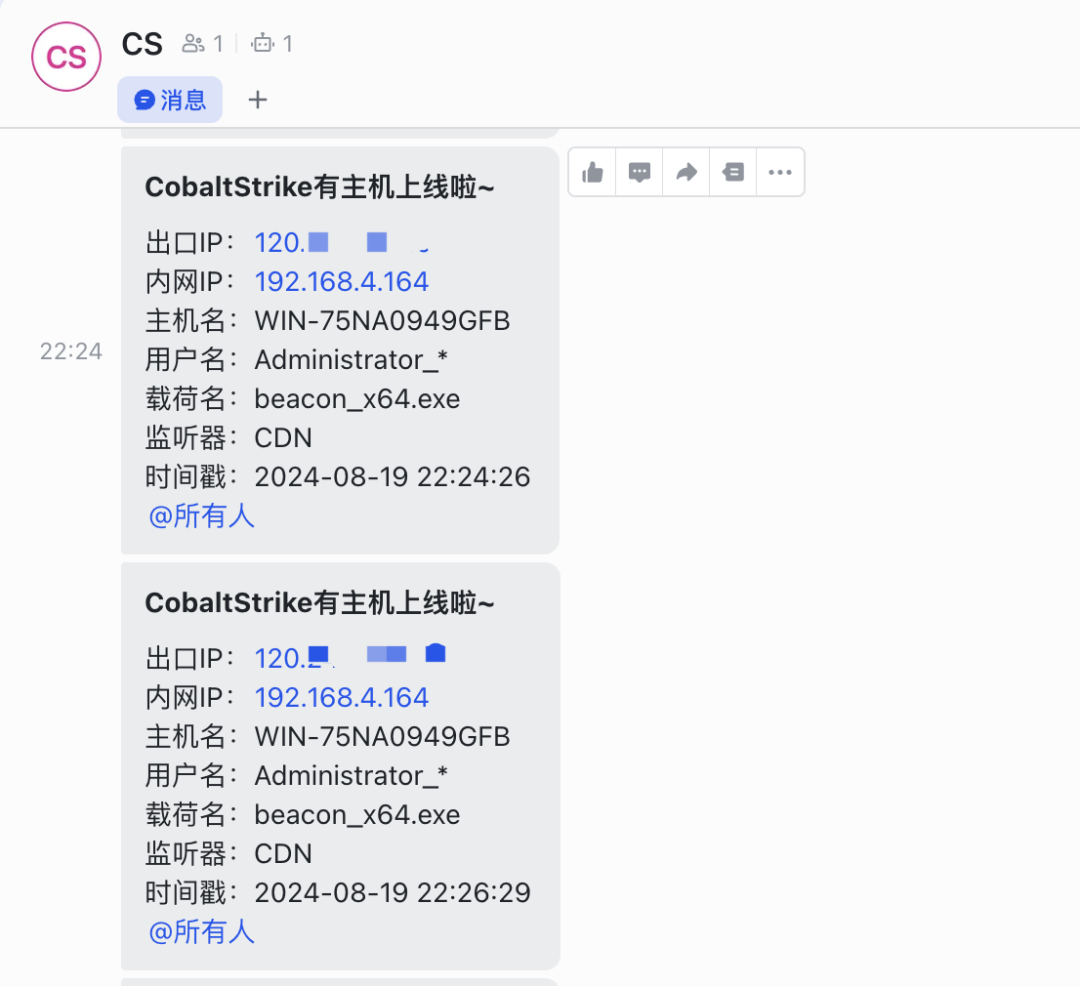Open more message actions ellipsis

(x=780, y=172)
